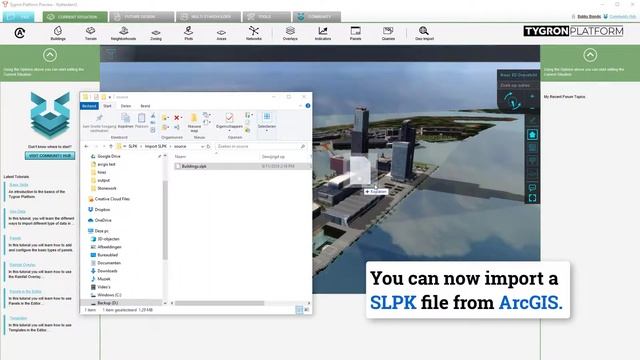Switch to the Tools tab
640x360 pixels.
[x=267, y=17]
